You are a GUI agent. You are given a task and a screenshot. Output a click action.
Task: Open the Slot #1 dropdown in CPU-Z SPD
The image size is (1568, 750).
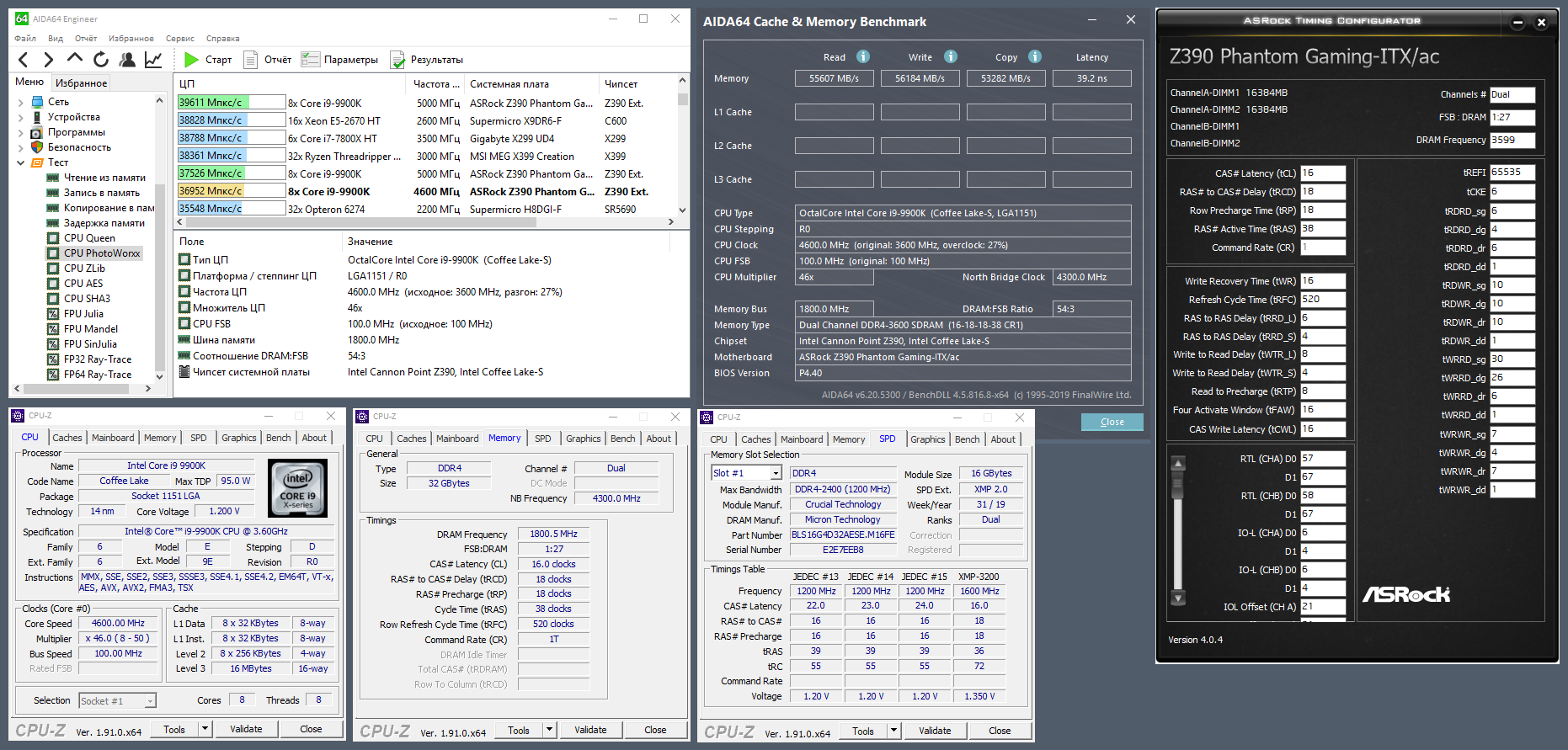click(x=776, y=473)
